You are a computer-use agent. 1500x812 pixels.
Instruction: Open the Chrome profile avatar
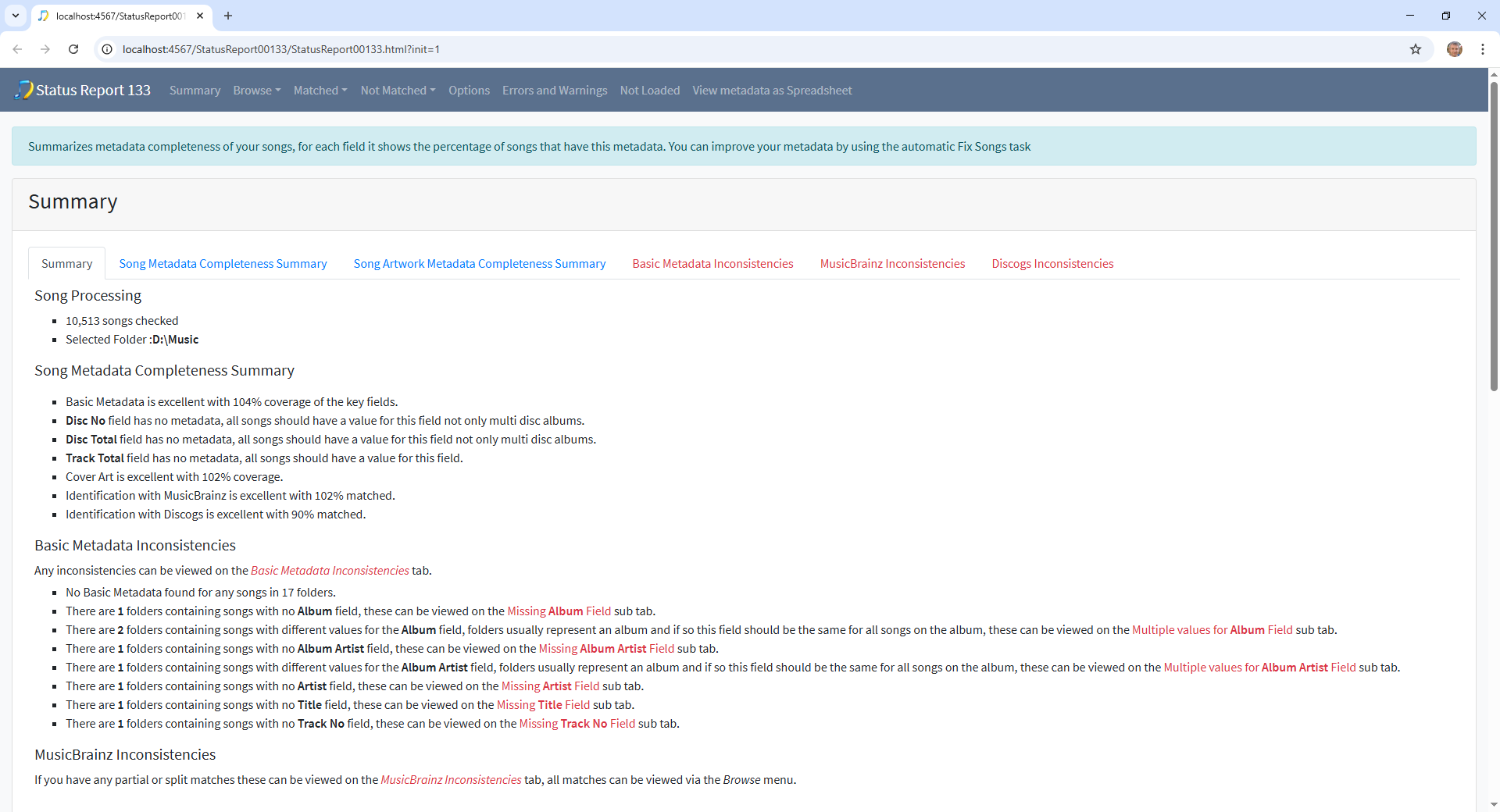pos(1454,49)
